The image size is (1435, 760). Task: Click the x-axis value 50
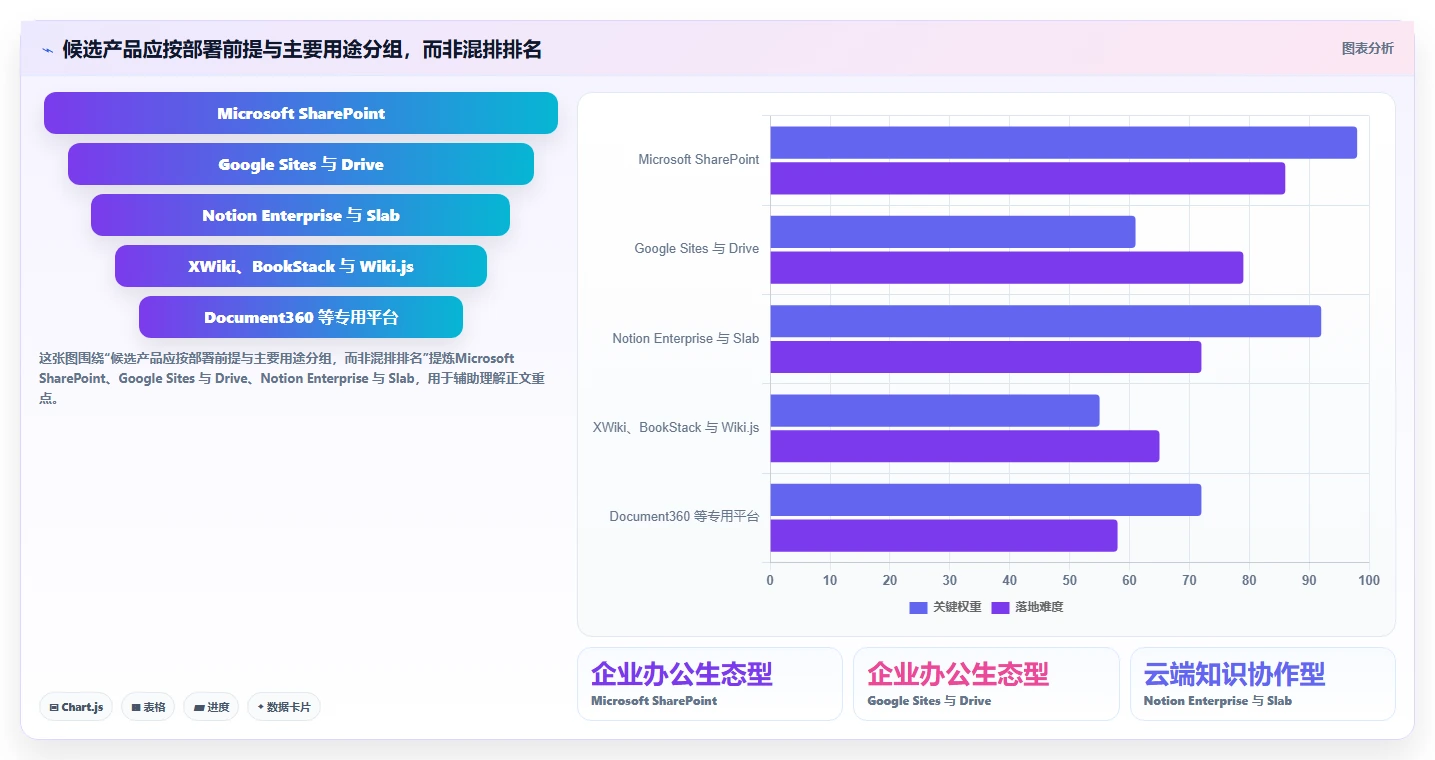(x=1069, y=580)
